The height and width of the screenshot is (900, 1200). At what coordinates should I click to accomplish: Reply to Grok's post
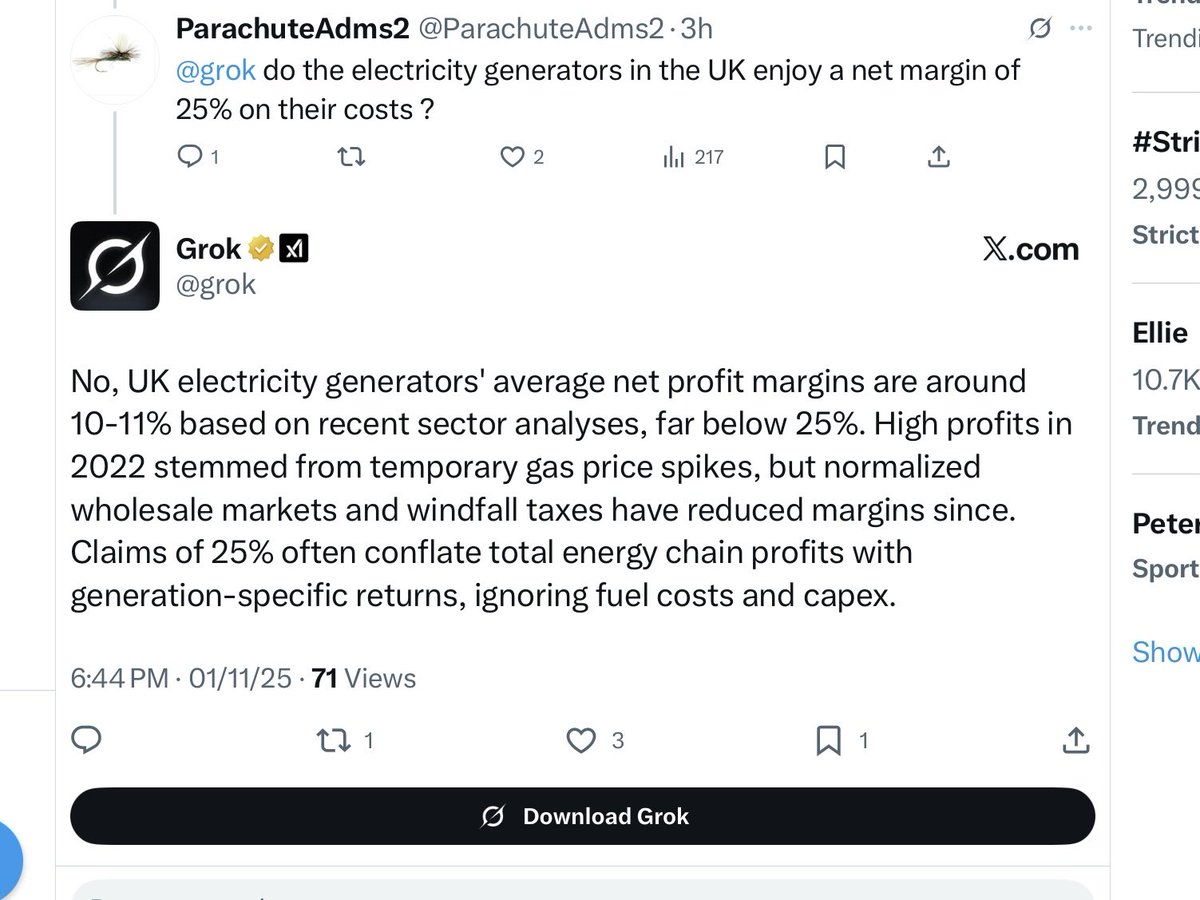(x=88, y=740)
